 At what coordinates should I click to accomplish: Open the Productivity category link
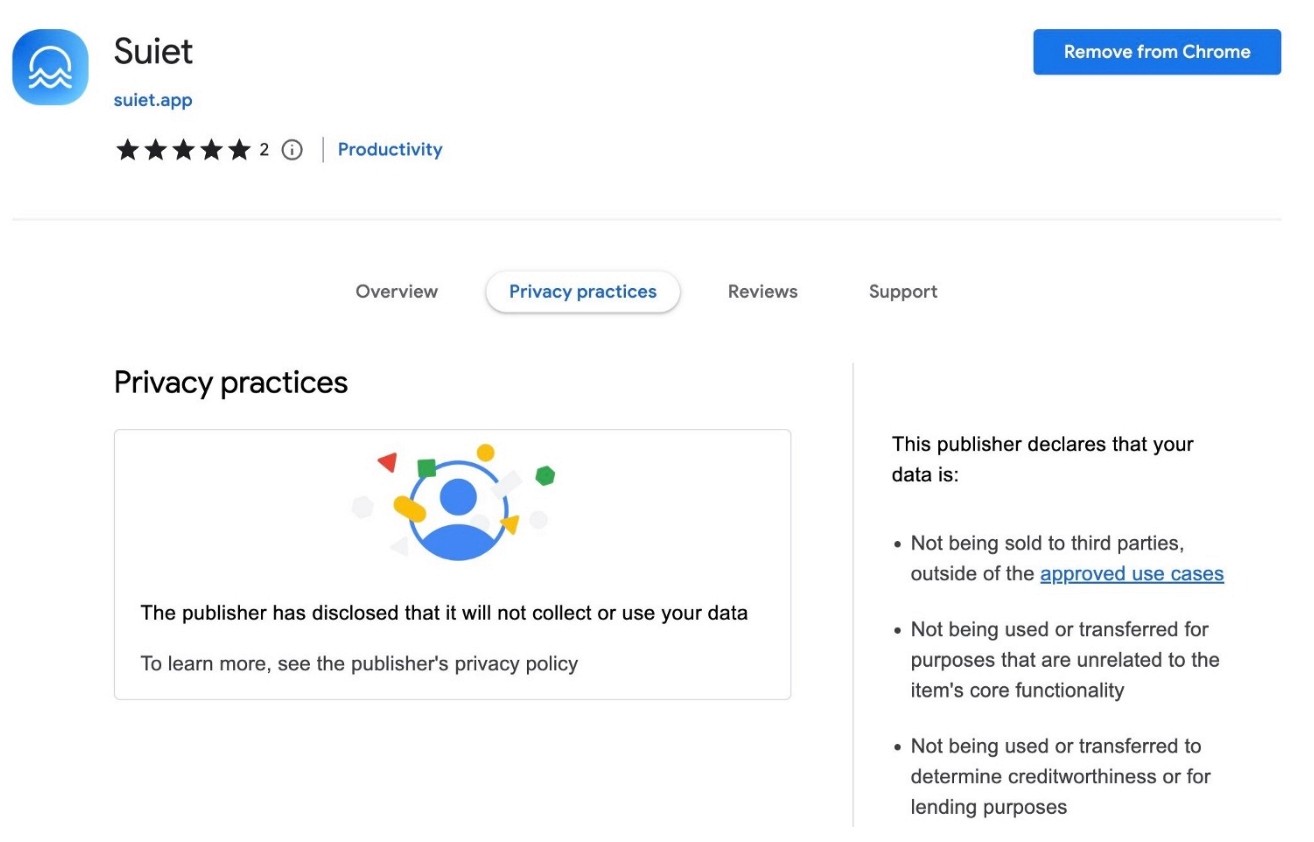coord(390,150)
